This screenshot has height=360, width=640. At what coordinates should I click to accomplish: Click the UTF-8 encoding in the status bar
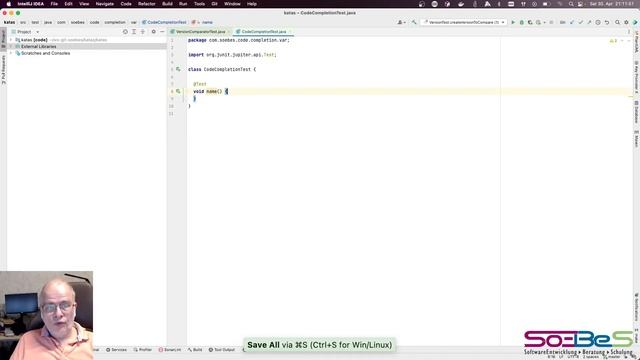click(x=573, y=357)
